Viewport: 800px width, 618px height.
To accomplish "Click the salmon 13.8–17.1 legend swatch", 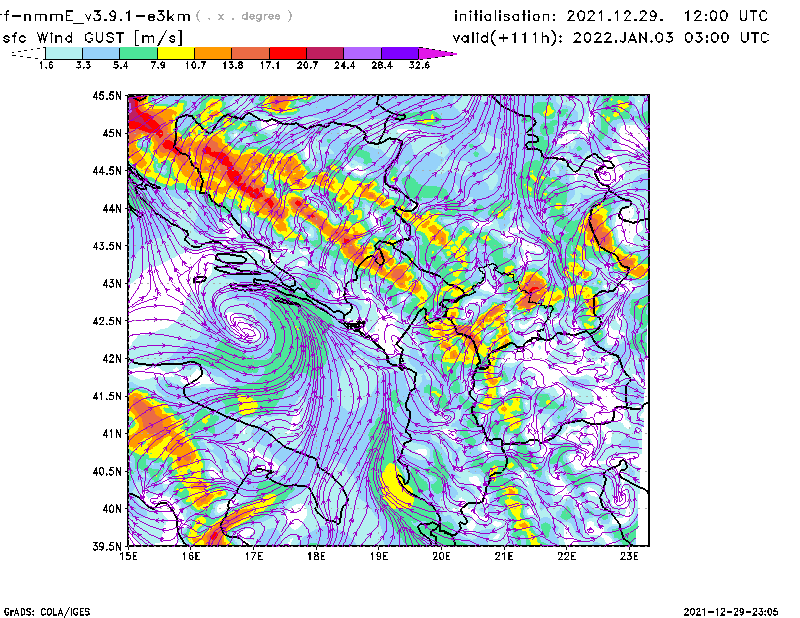I will (x=251, y=53).
